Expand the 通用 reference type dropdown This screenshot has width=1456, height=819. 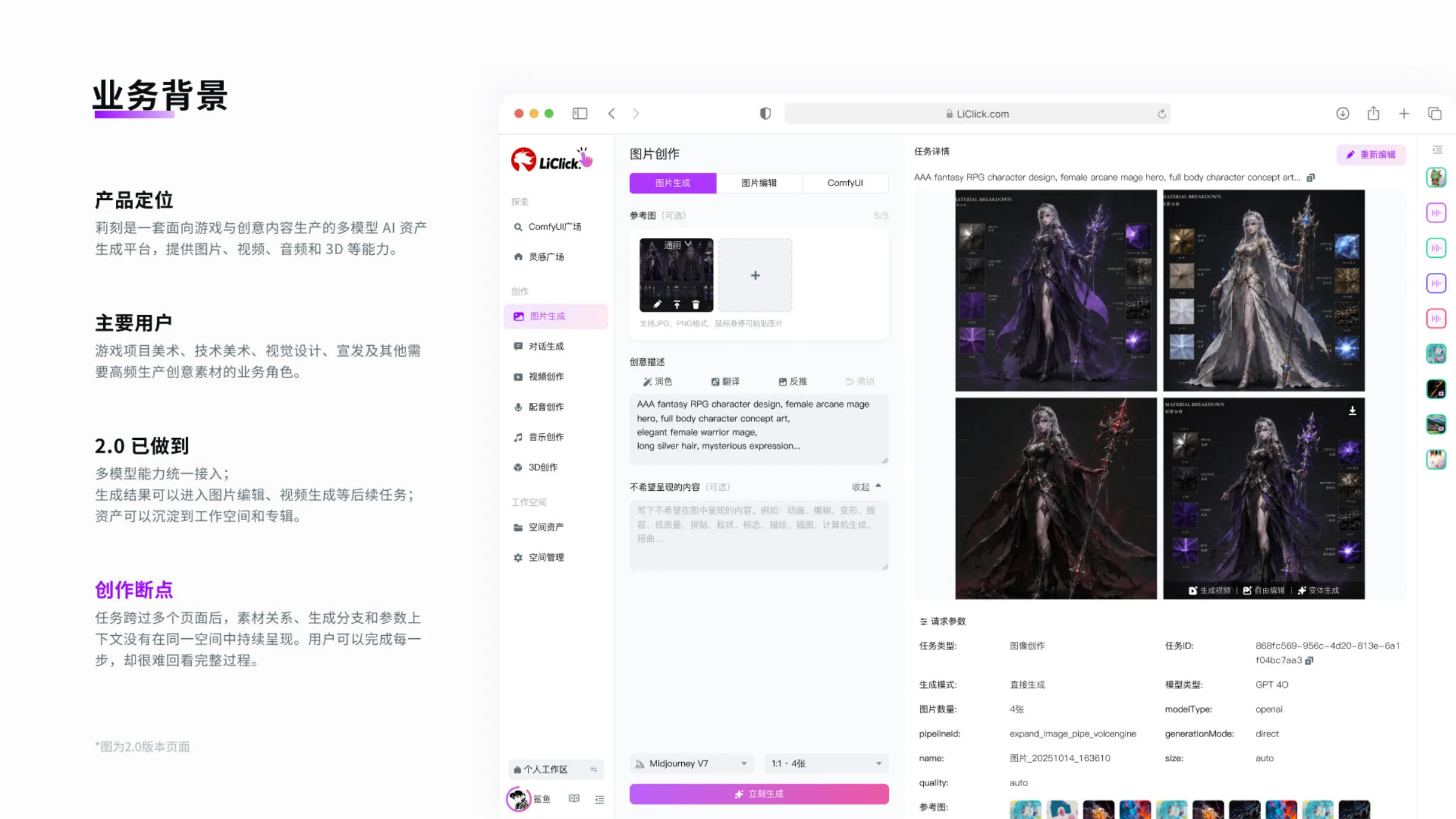(677, 245)
